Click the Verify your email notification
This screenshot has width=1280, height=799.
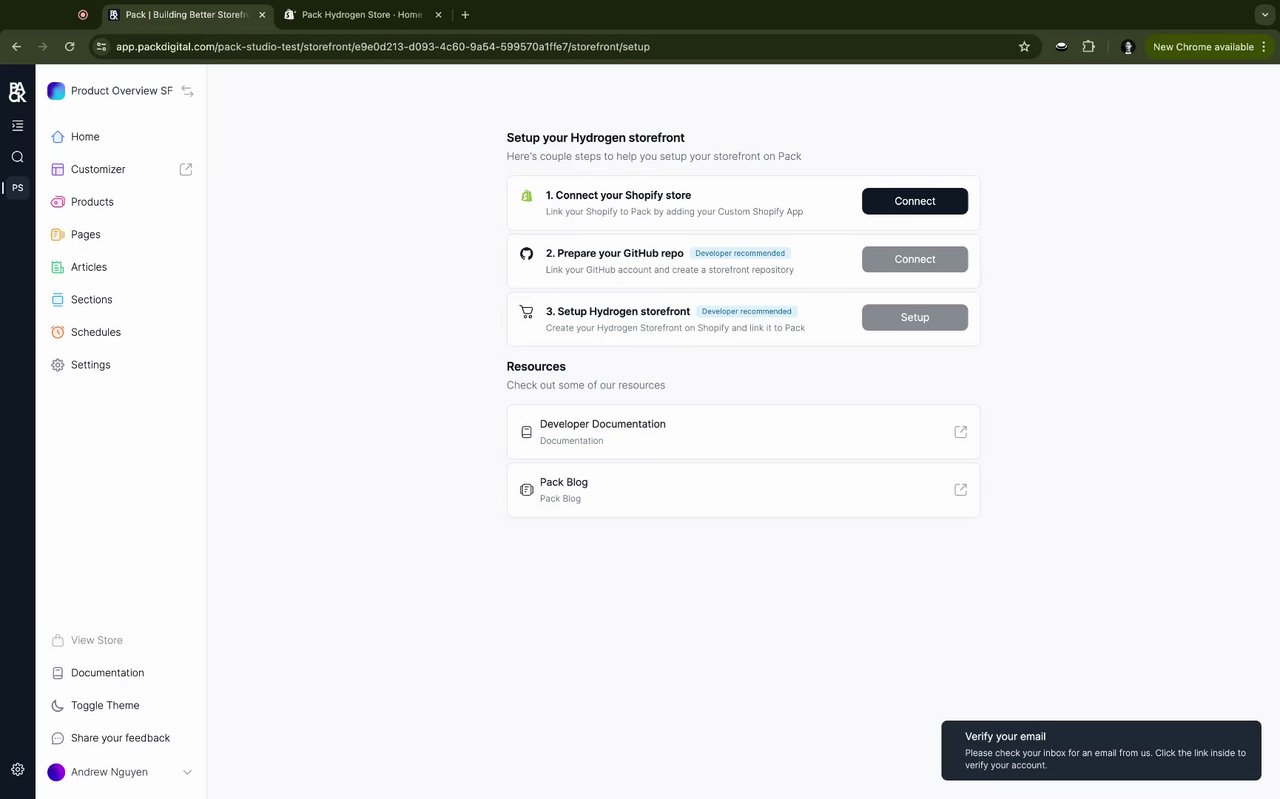coord(1101,750)
